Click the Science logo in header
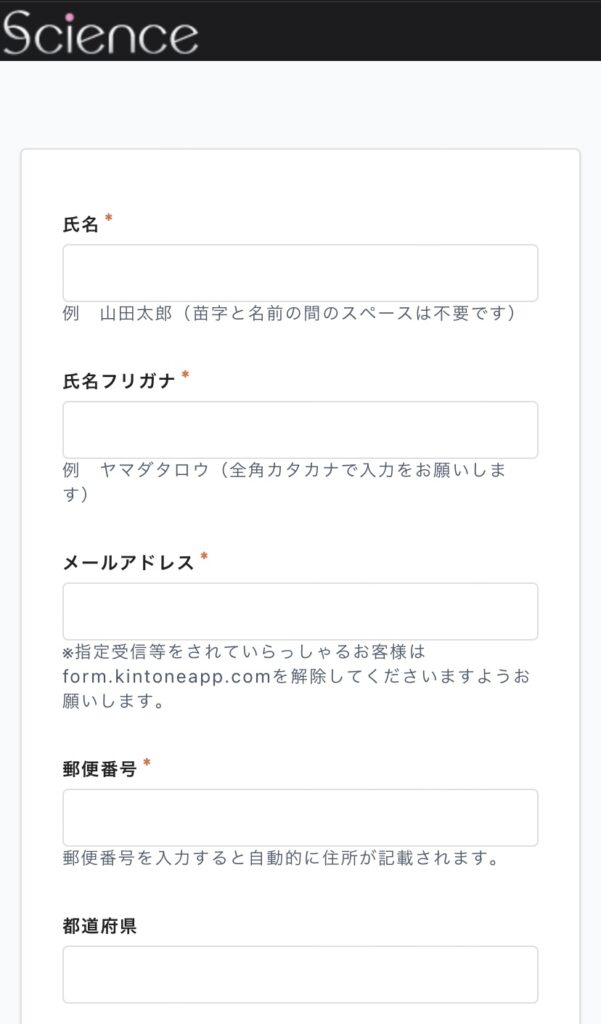This screenshot has height=1024, width=601. pyautogui.click(x=100, y=33)
